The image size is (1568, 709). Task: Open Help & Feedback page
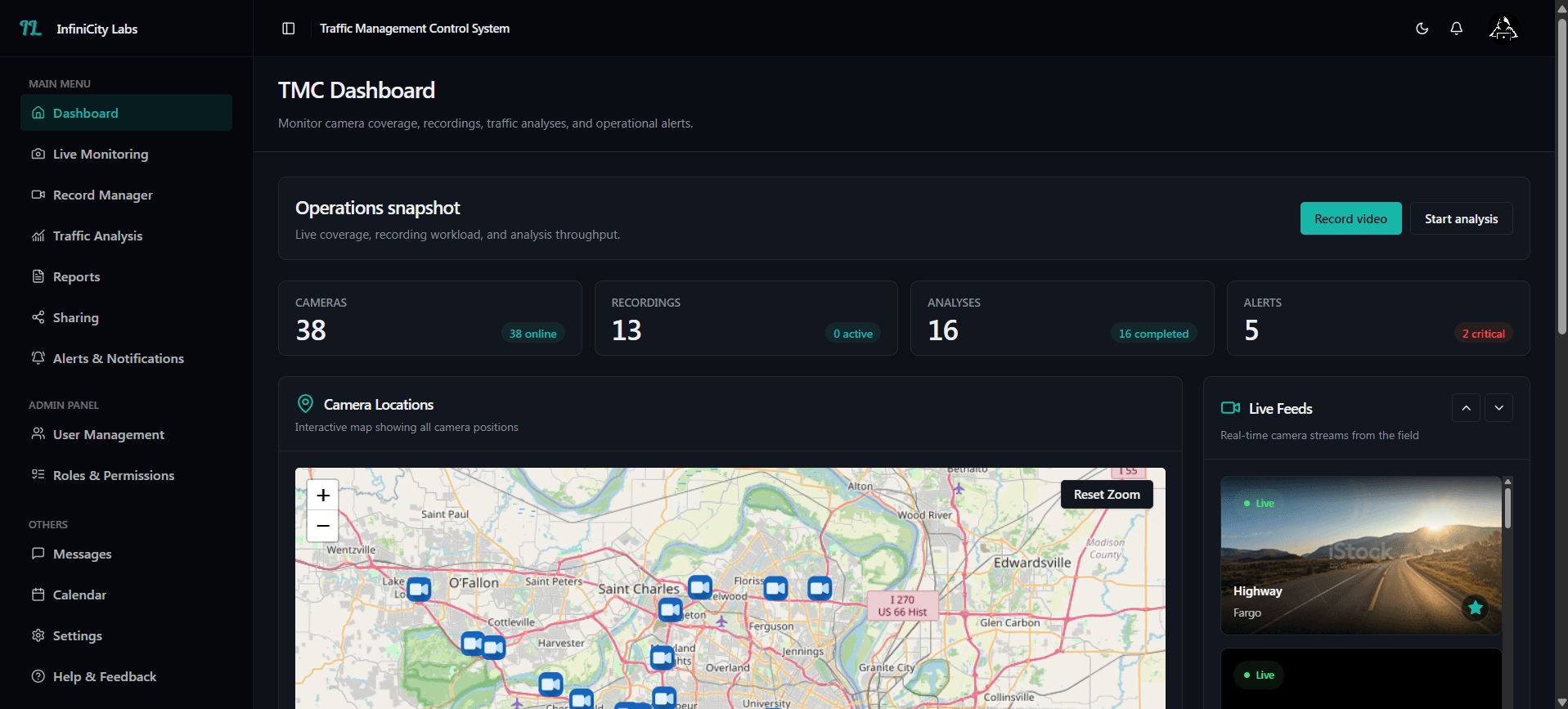126,676
